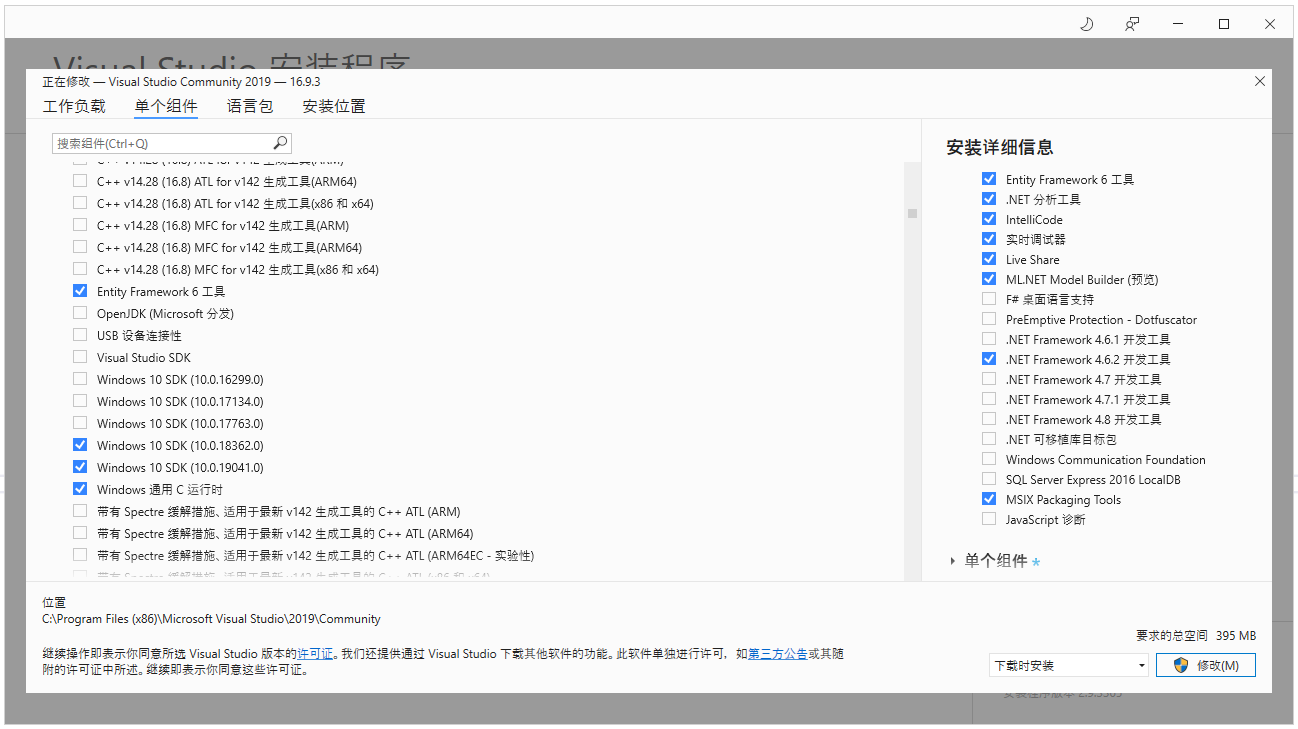The image size is (1298, 729).
Task: Check Windows 10 SDK (10.0.17134.0)
Action: (x=80, y=401)
